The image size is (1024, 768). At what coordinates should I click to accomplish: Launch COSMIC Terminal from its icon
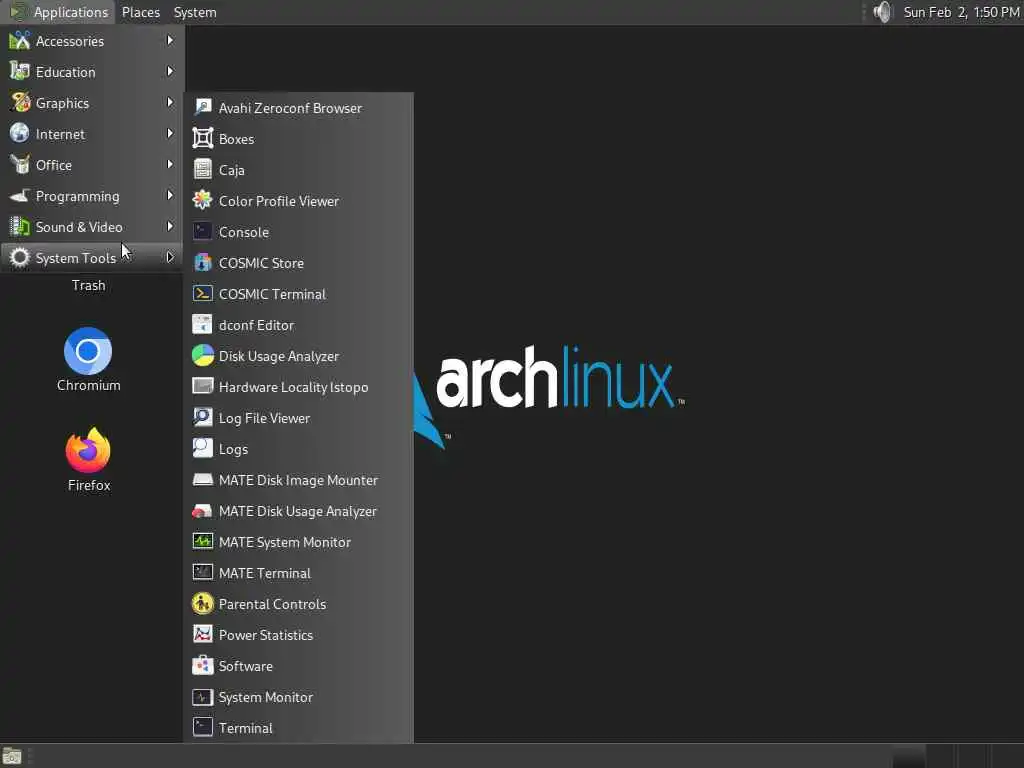202,294
